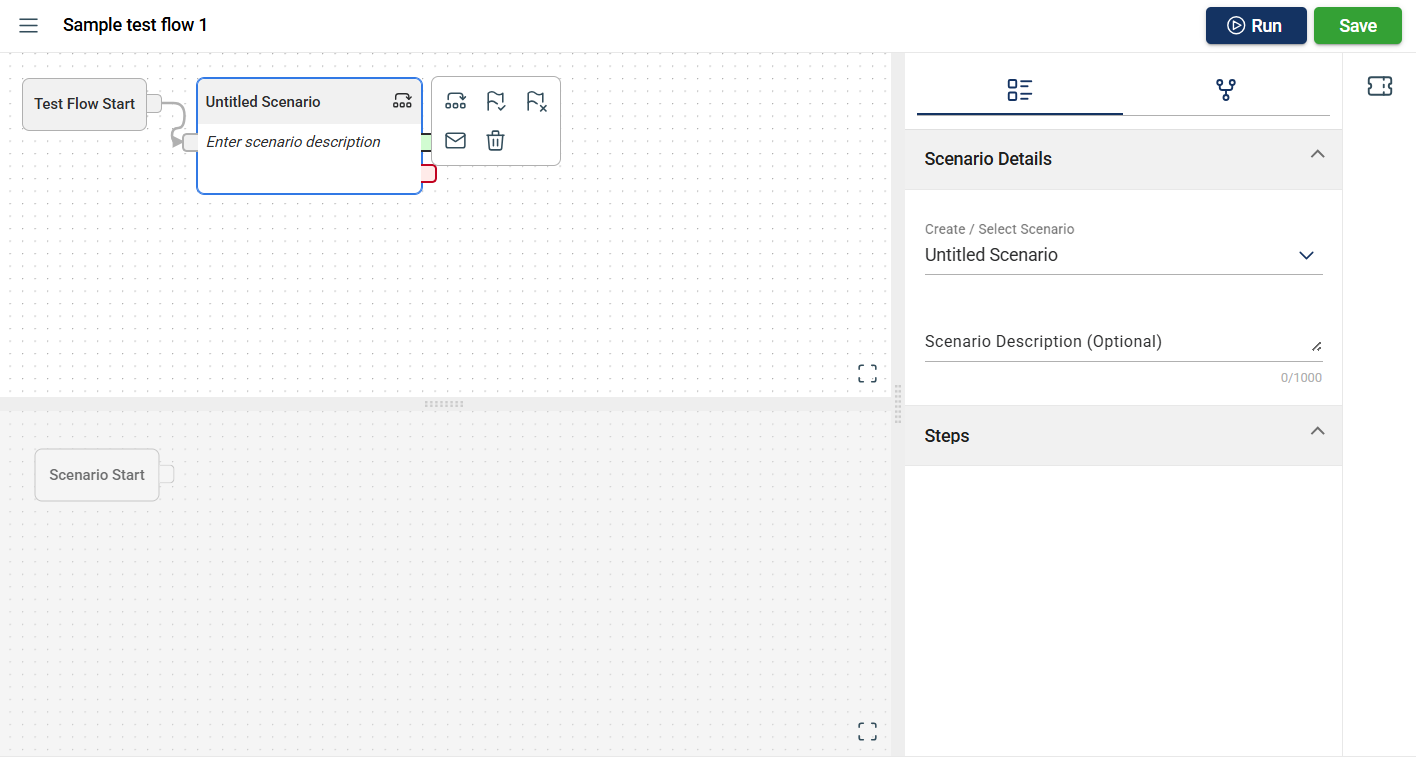The image size is (1416, 760).
Task: Select the Scenario Start node
Action: 97,475
